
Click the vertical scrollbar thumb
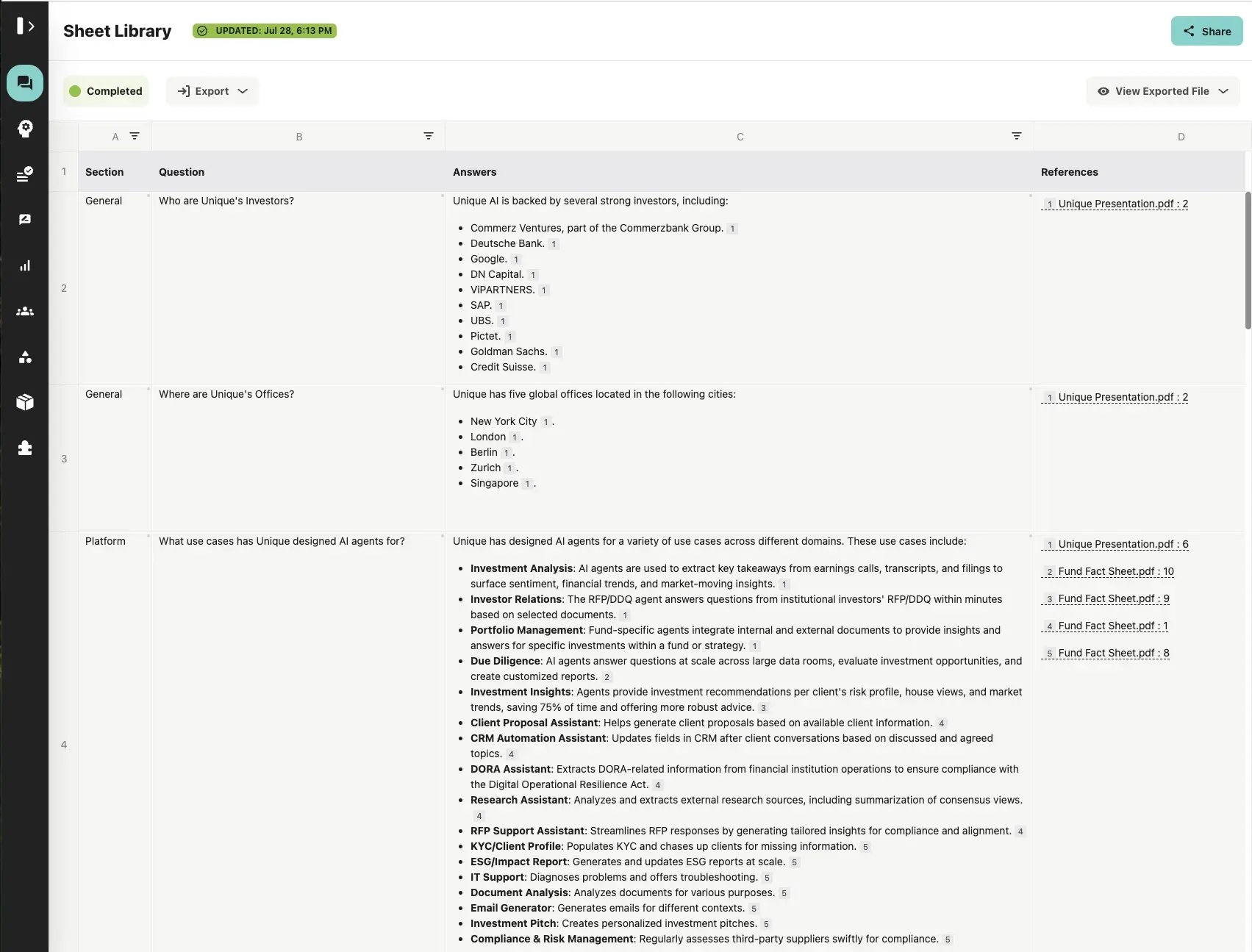click(x=1248, y=260)
